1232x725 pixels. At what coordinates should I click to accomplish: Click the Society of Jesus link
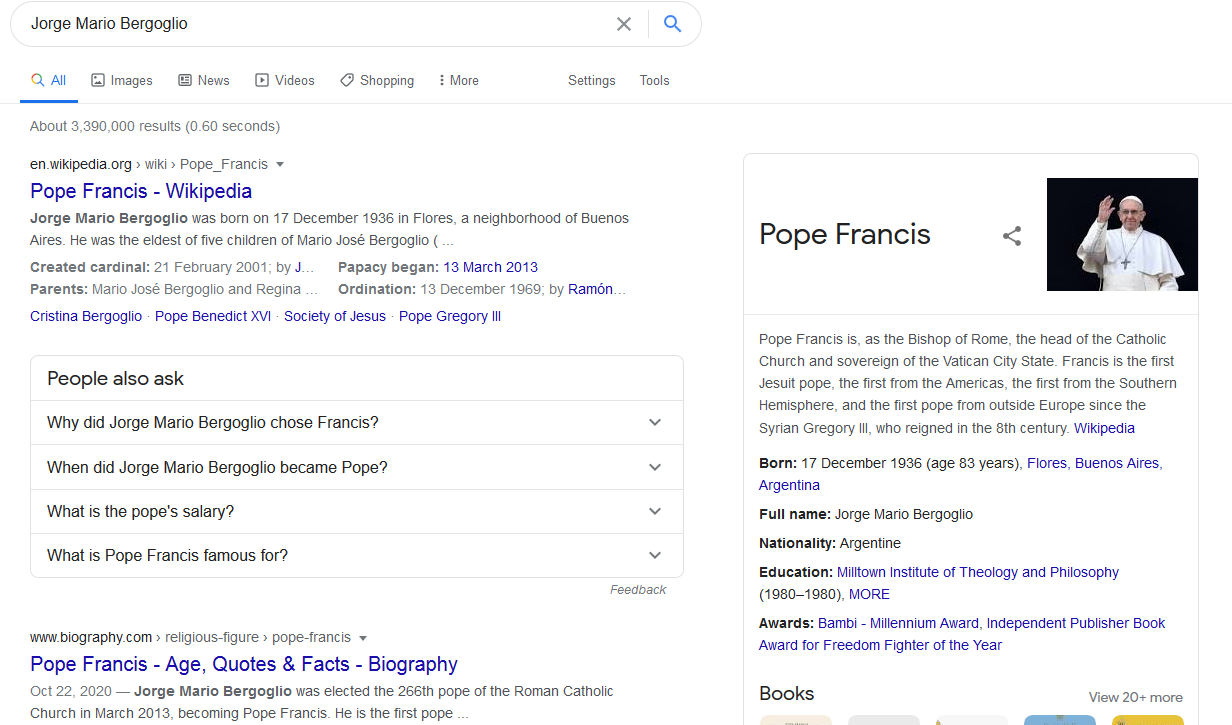pyautogui.click(x=334, y=316)
